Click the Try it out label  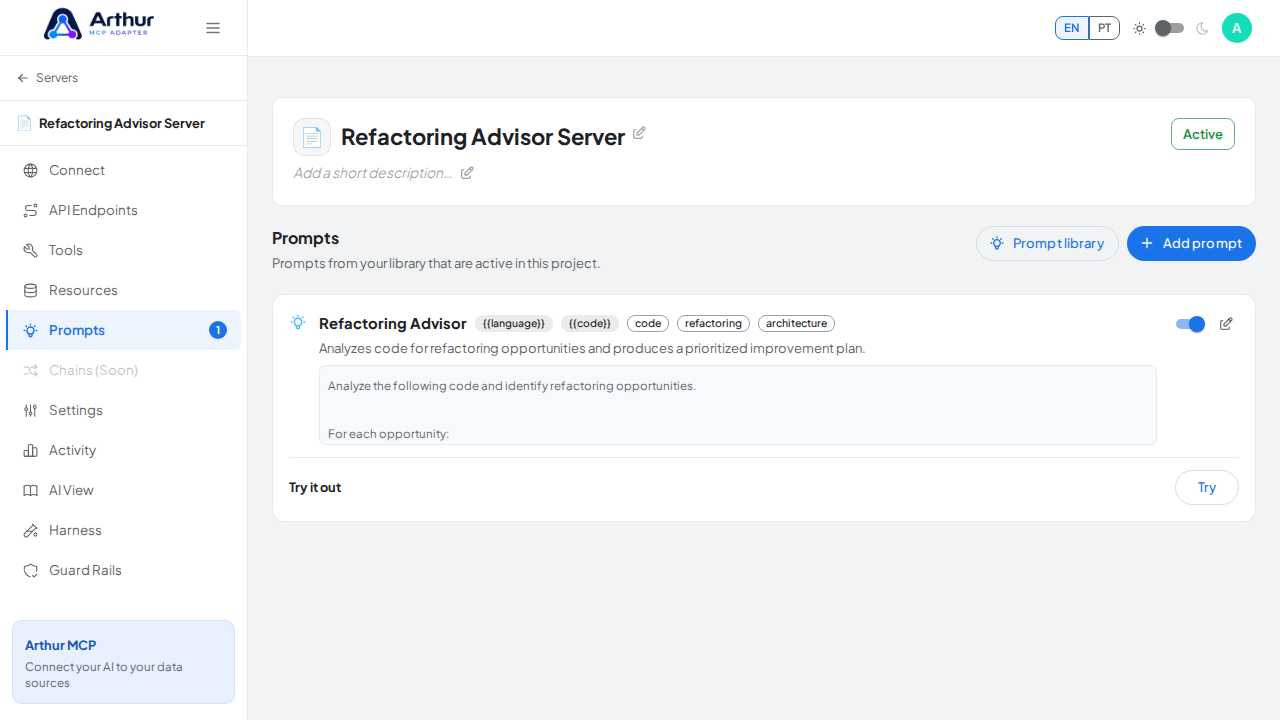point(315,488)
